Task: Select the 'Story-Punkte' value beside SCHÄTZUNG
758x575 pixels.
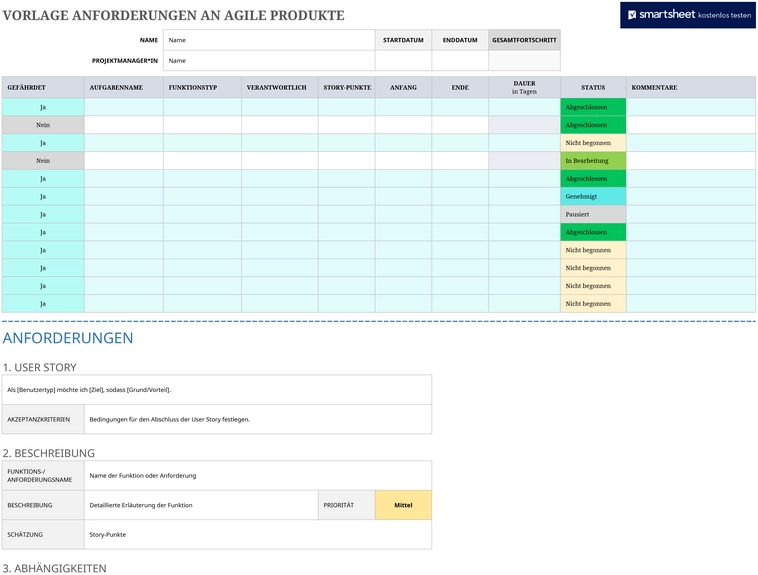Action: click(x=258, y=534)
